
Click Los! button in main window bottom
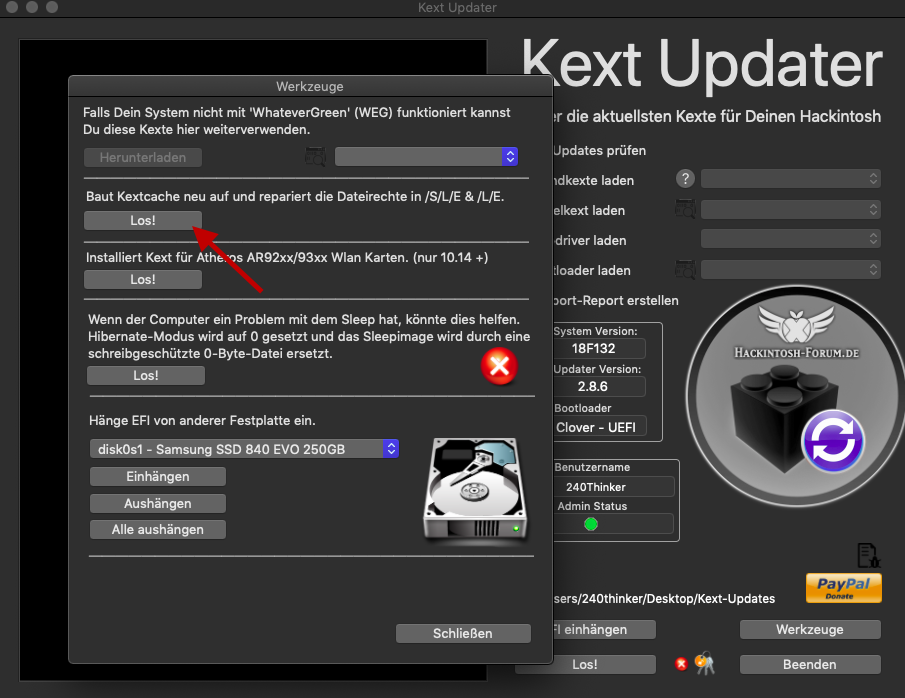(585, 665)
